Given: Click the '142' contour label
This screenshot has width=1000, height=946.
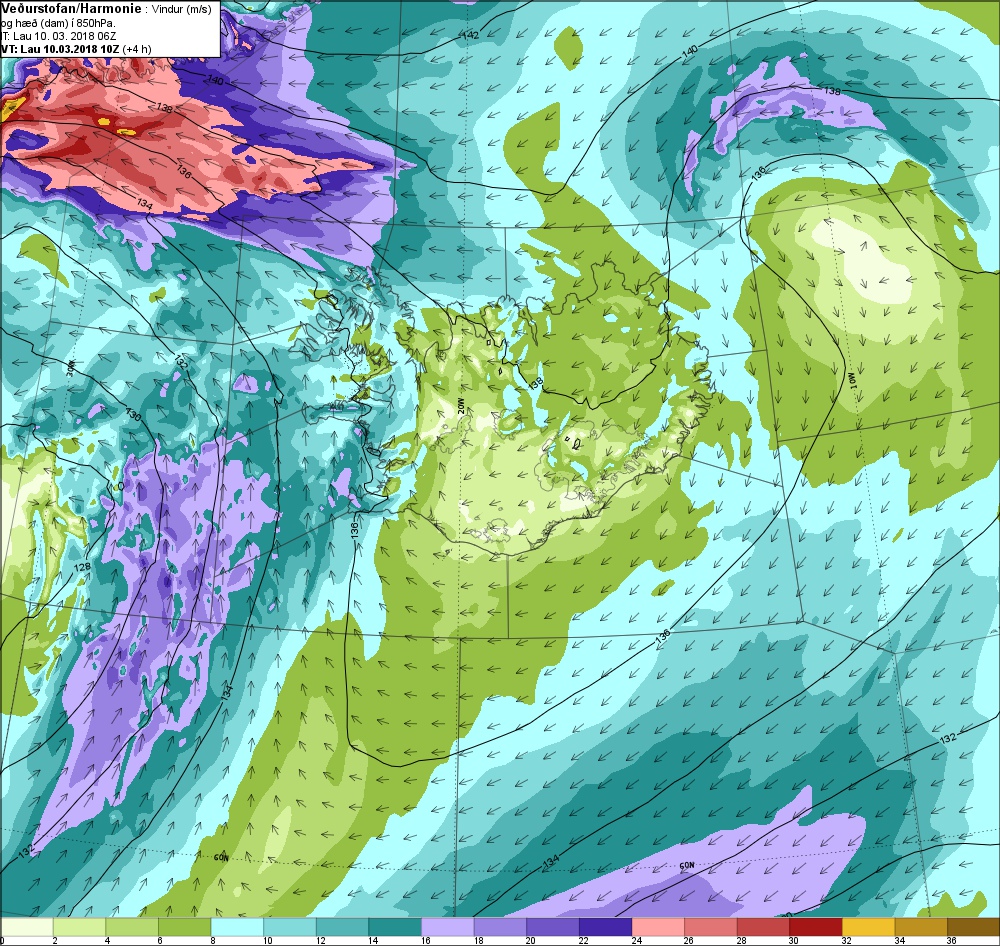Looking at the screenshot, I should click(x=469, y=35).
